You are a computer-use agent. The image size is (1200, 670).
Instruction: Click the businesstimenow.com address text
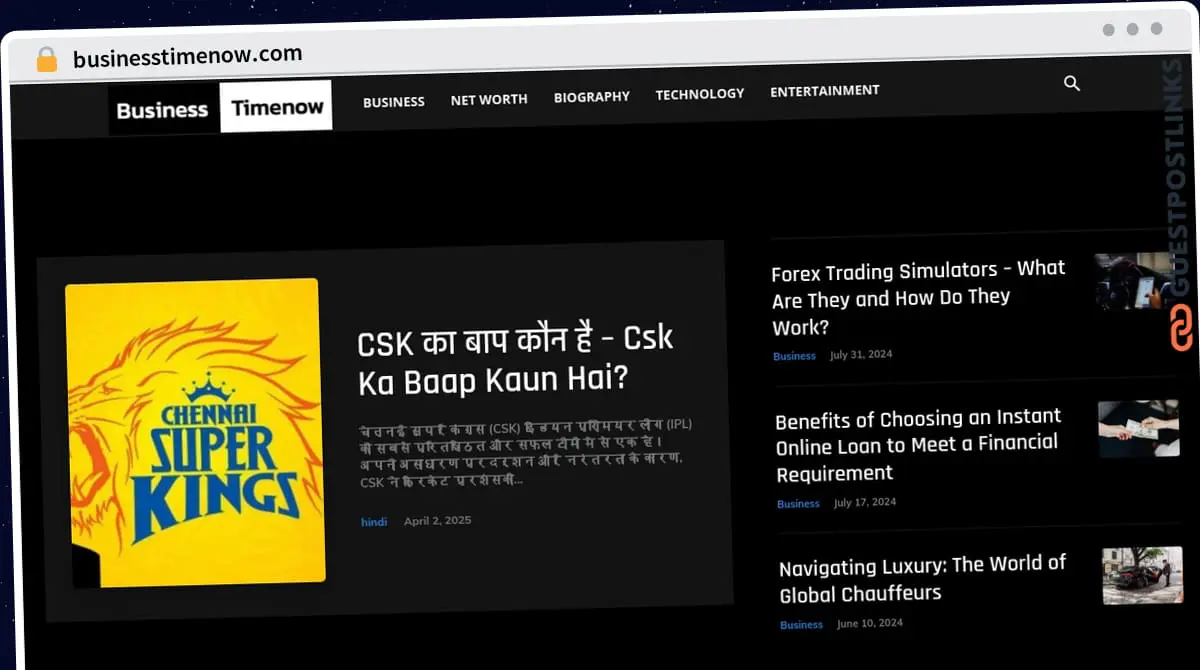[x=187, y=57]
